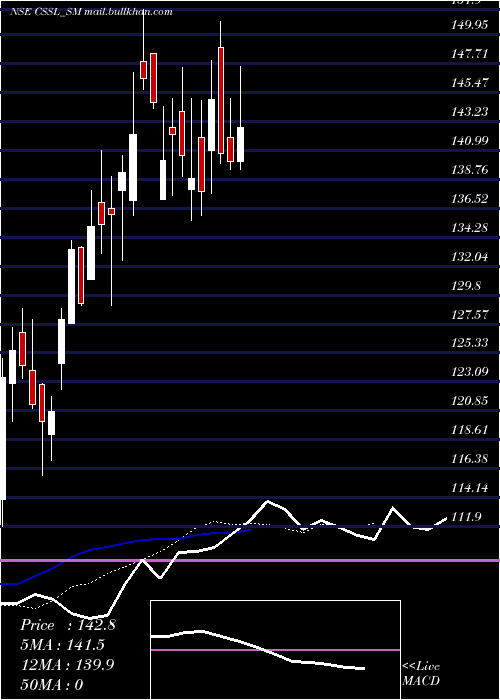Image resolution: width=500 pixels, height=700 pixels.
Task: Open the MACD inset chart panel
Action: tap(275, 650)
